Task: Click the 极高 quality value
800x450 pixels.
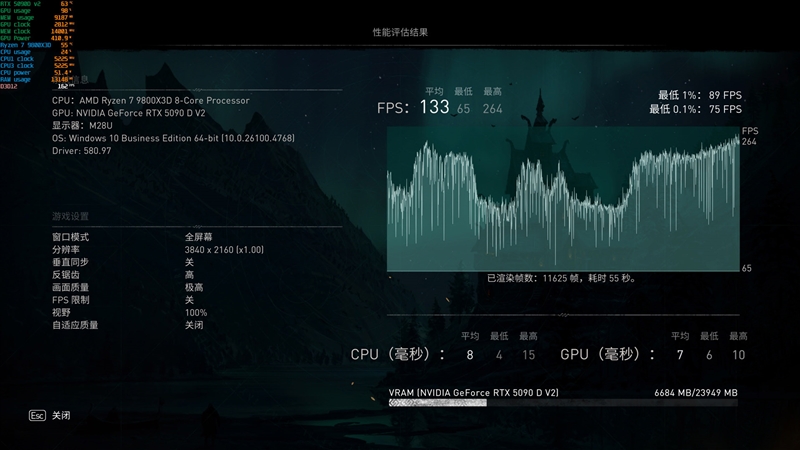Action: (x=194, y=287)
